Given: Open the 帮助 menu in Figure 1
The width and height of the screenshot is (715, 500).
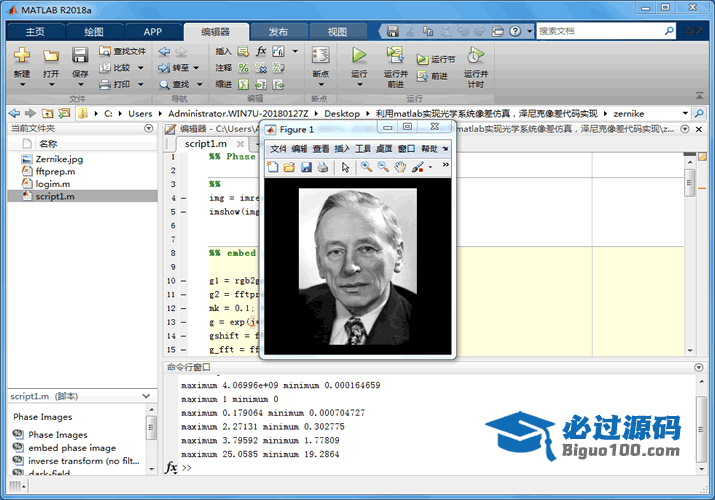Looking at the screenshot, I should 429,149.
